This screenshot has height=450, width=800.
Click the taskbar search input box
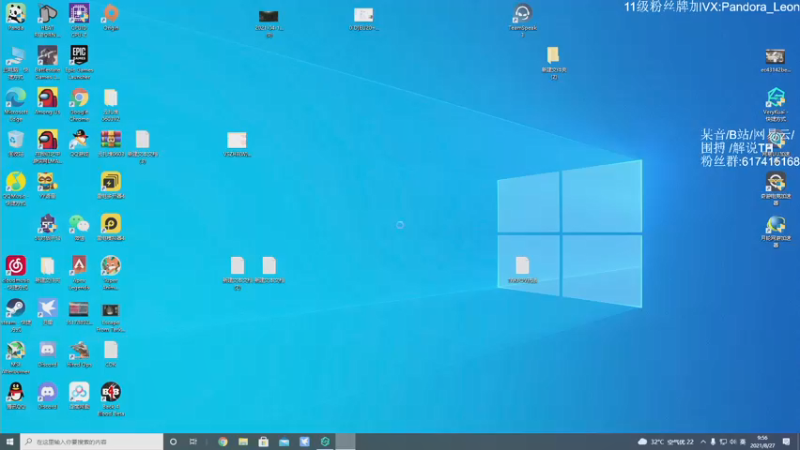pyautogui.click(x=92, y=441)
